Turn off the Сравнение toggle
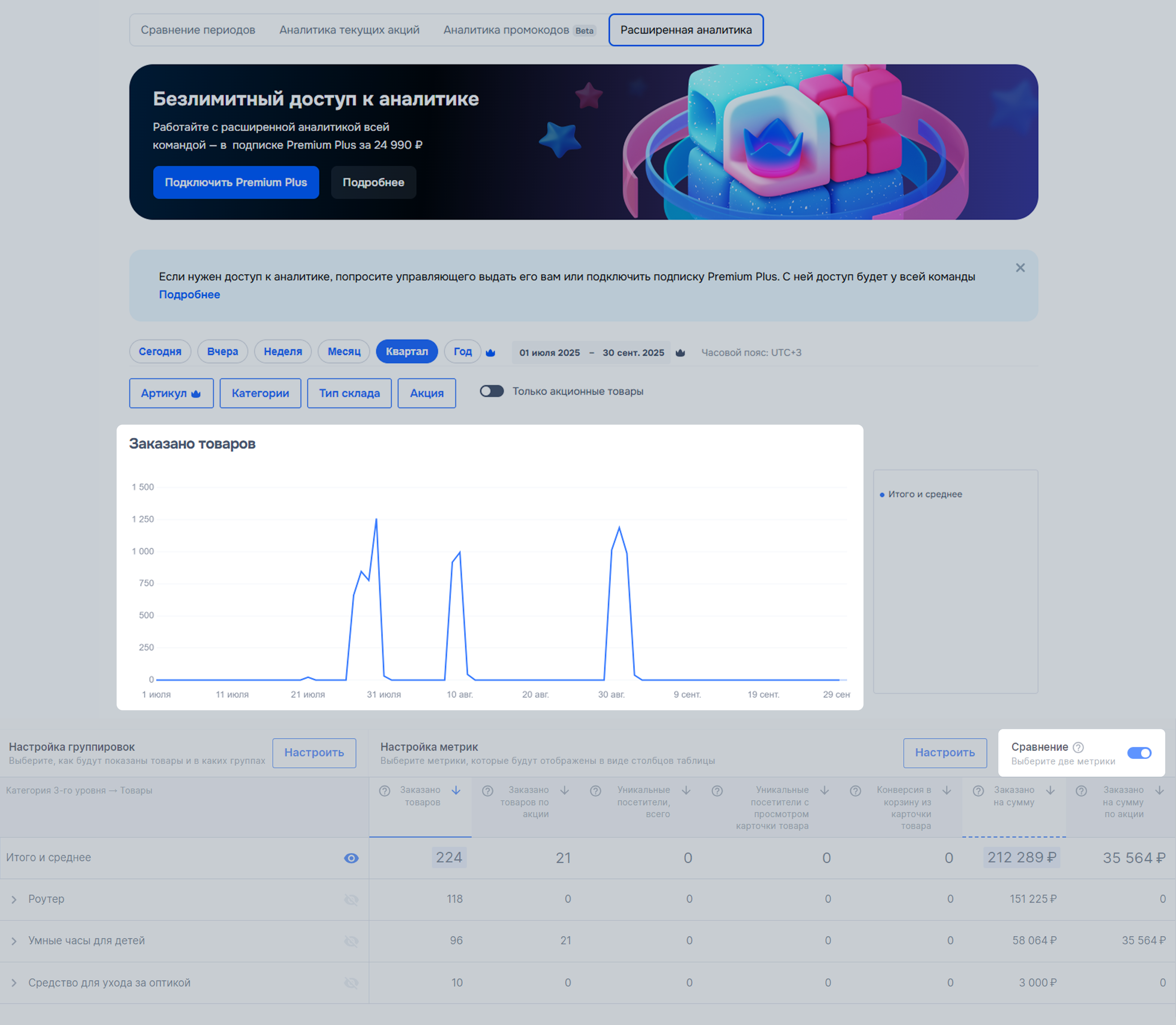1176x1025 pixels. click(1139, 753)
